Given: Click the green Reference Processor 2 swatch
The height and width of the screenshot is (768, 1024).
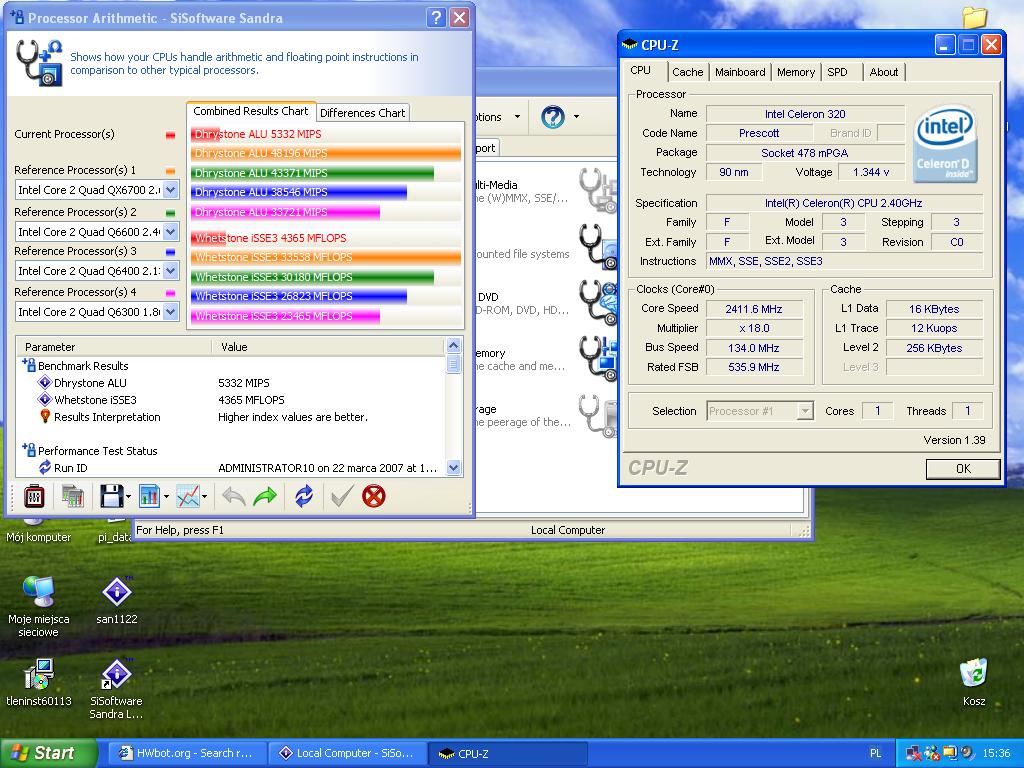Looking at the screenshot, I should [170, 213].
